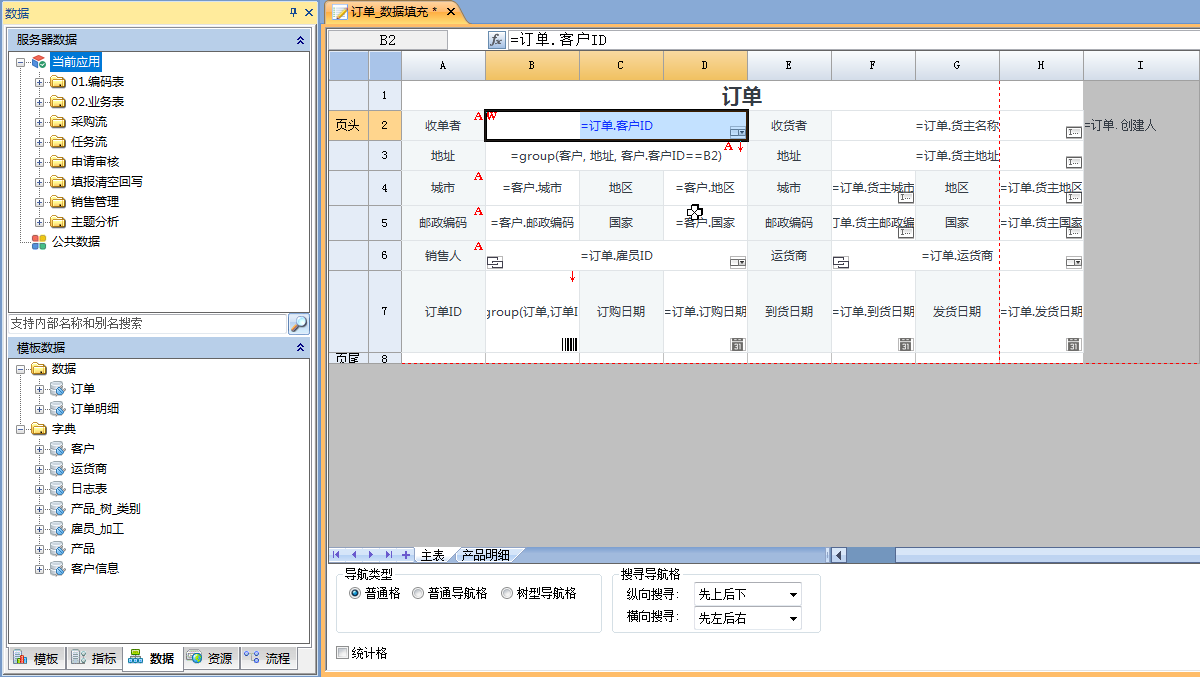Screen dimensions: 1200x677
Task: Select the 普通导航格 radio option
Action: [418, 593]
